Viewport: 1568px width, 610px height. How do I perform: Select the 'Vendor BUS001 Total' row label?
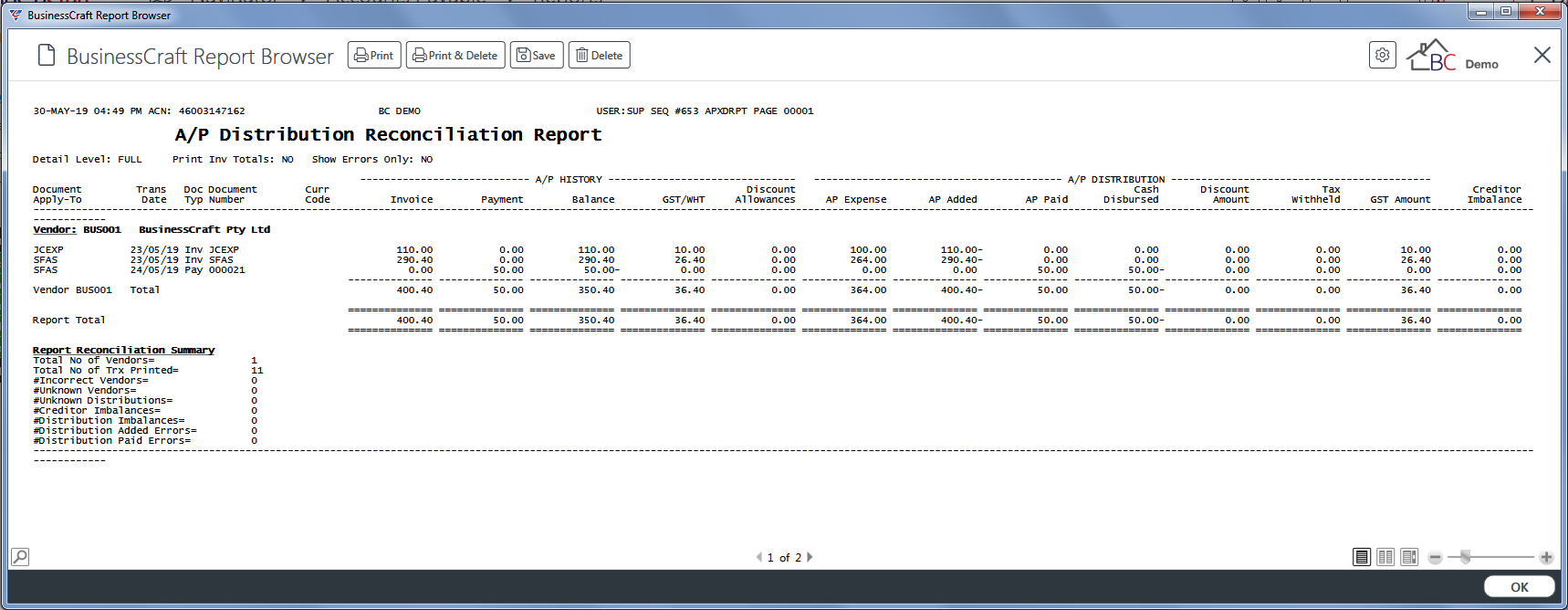click(96, 289)
